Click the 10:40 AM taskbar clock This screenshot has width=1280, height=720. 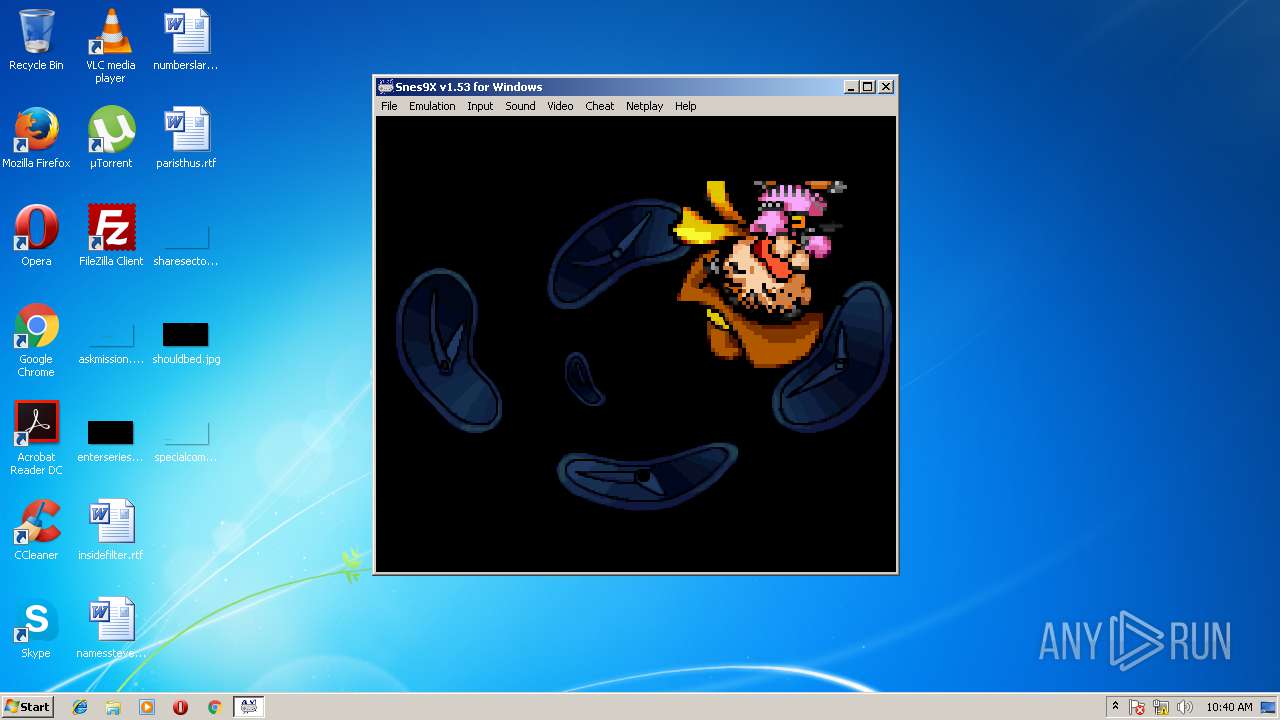[x=1229, y=707]
